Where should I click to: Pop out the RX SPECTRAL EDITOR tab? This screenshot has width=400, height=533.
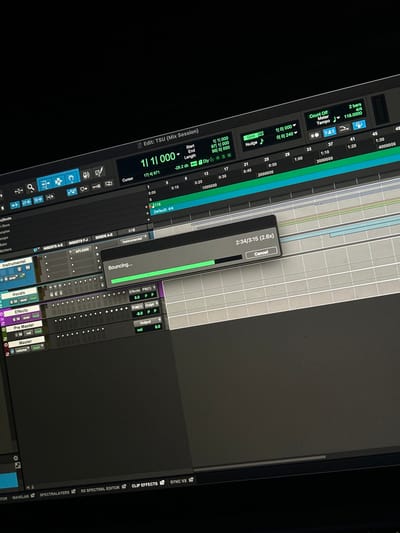(x=124, y=487)
